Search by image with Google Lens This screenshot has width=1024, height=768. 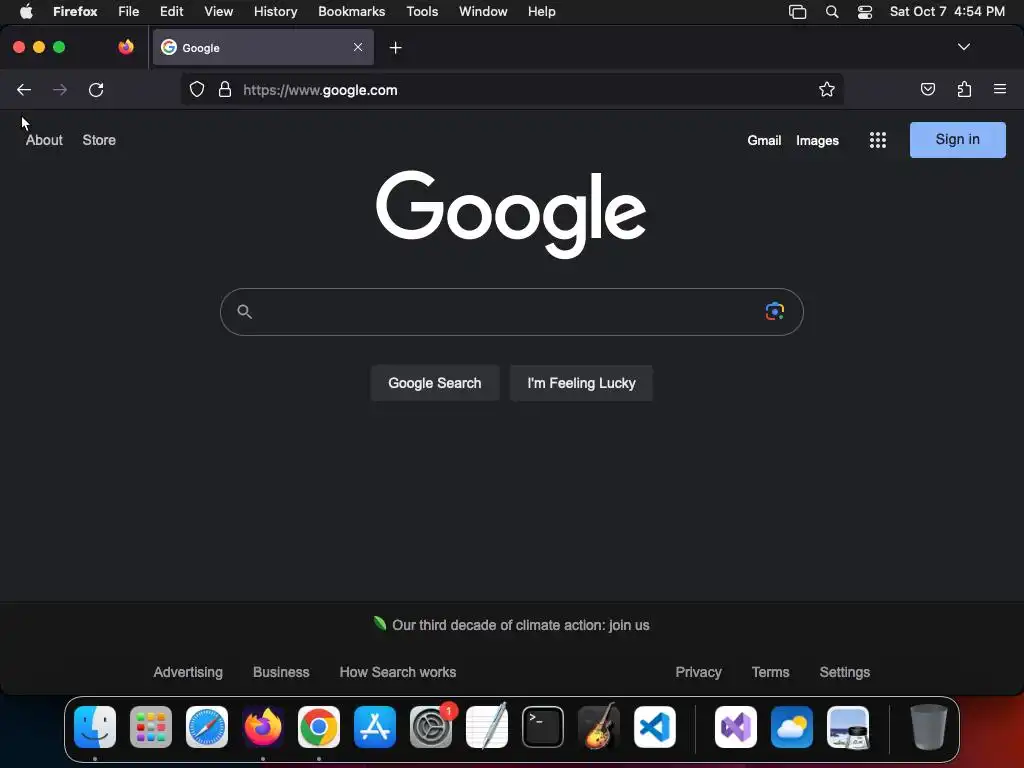(x=775, y=312)
